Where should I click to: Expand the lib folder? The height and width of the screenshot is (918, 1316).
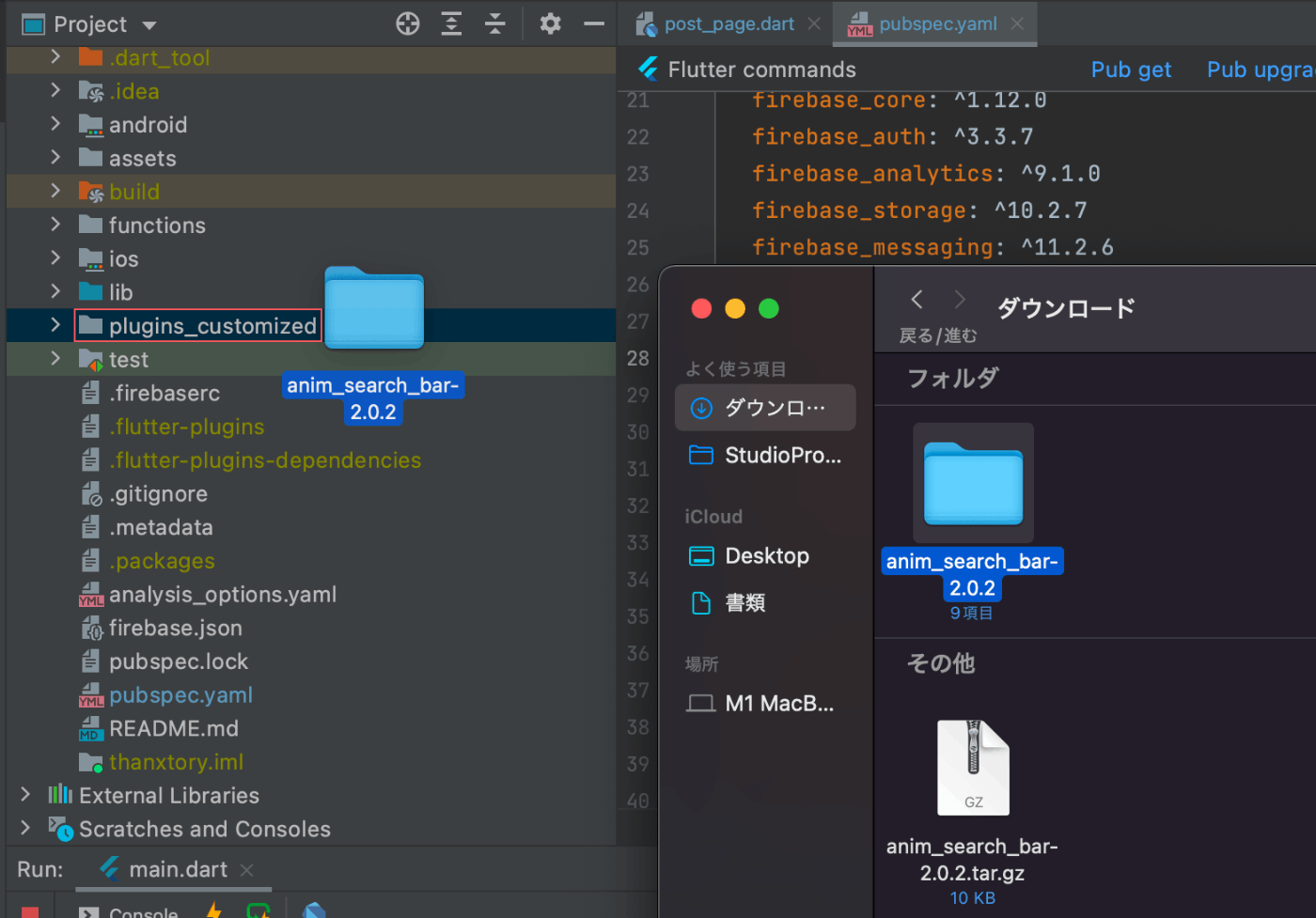55,291
